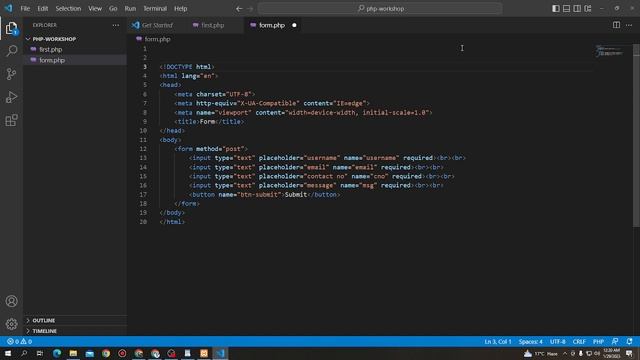Go back using the left arrow
Viewport: 640px width, 360px height.
coord(239,9)
